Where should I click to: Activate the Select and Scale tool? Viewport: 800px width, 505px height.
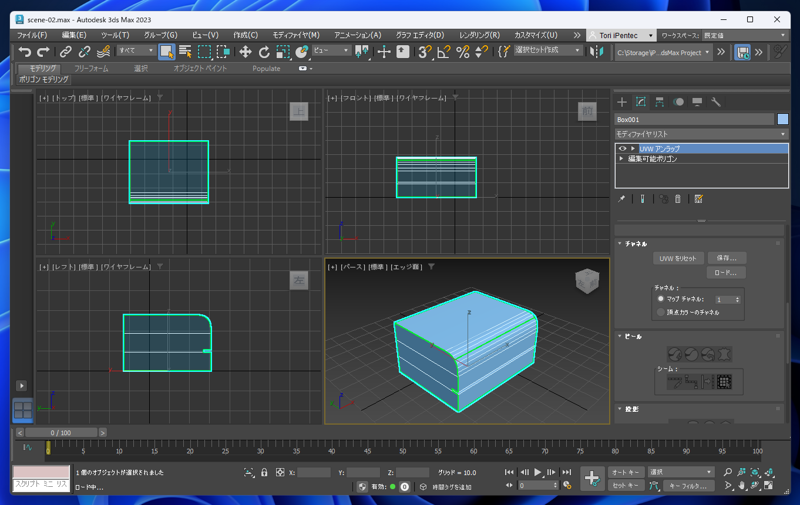(x=283, y=52)
